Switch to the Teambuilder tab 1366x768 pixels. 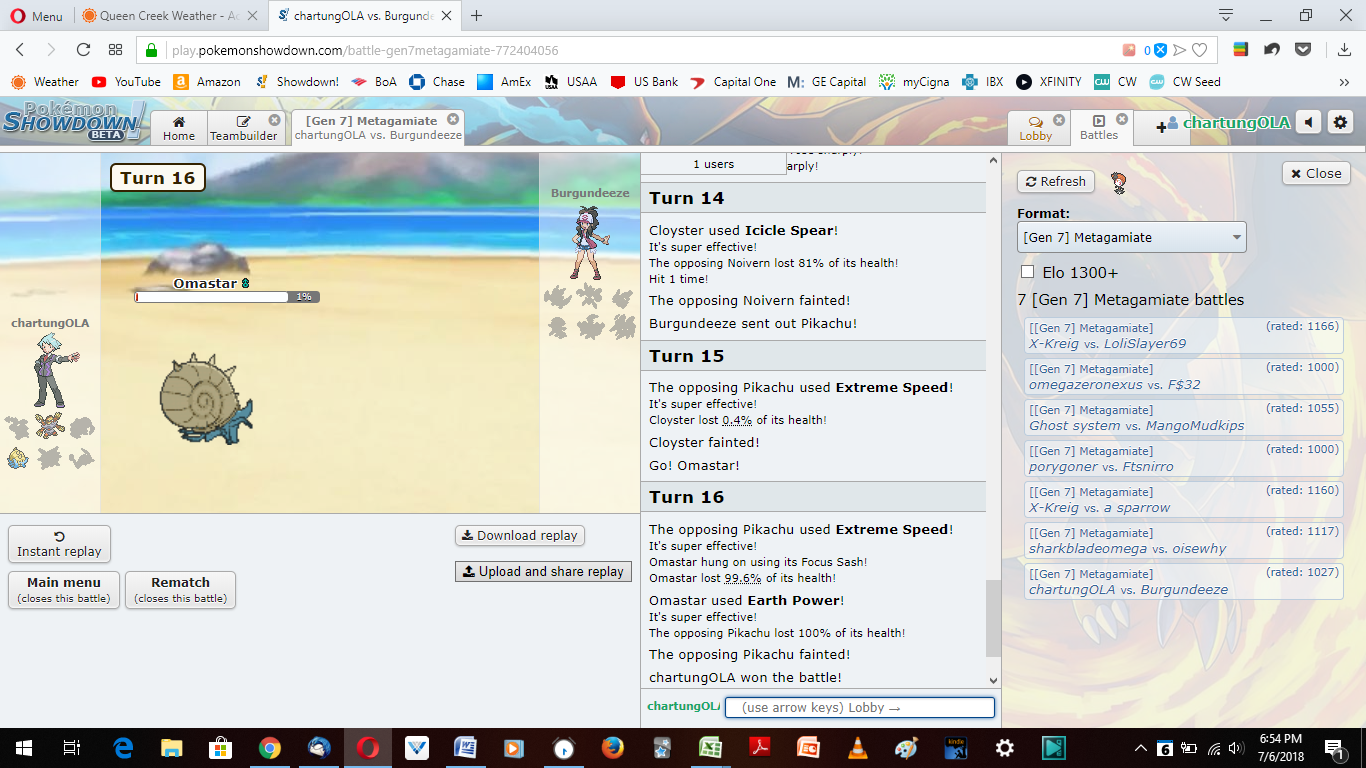coord(243,128)
